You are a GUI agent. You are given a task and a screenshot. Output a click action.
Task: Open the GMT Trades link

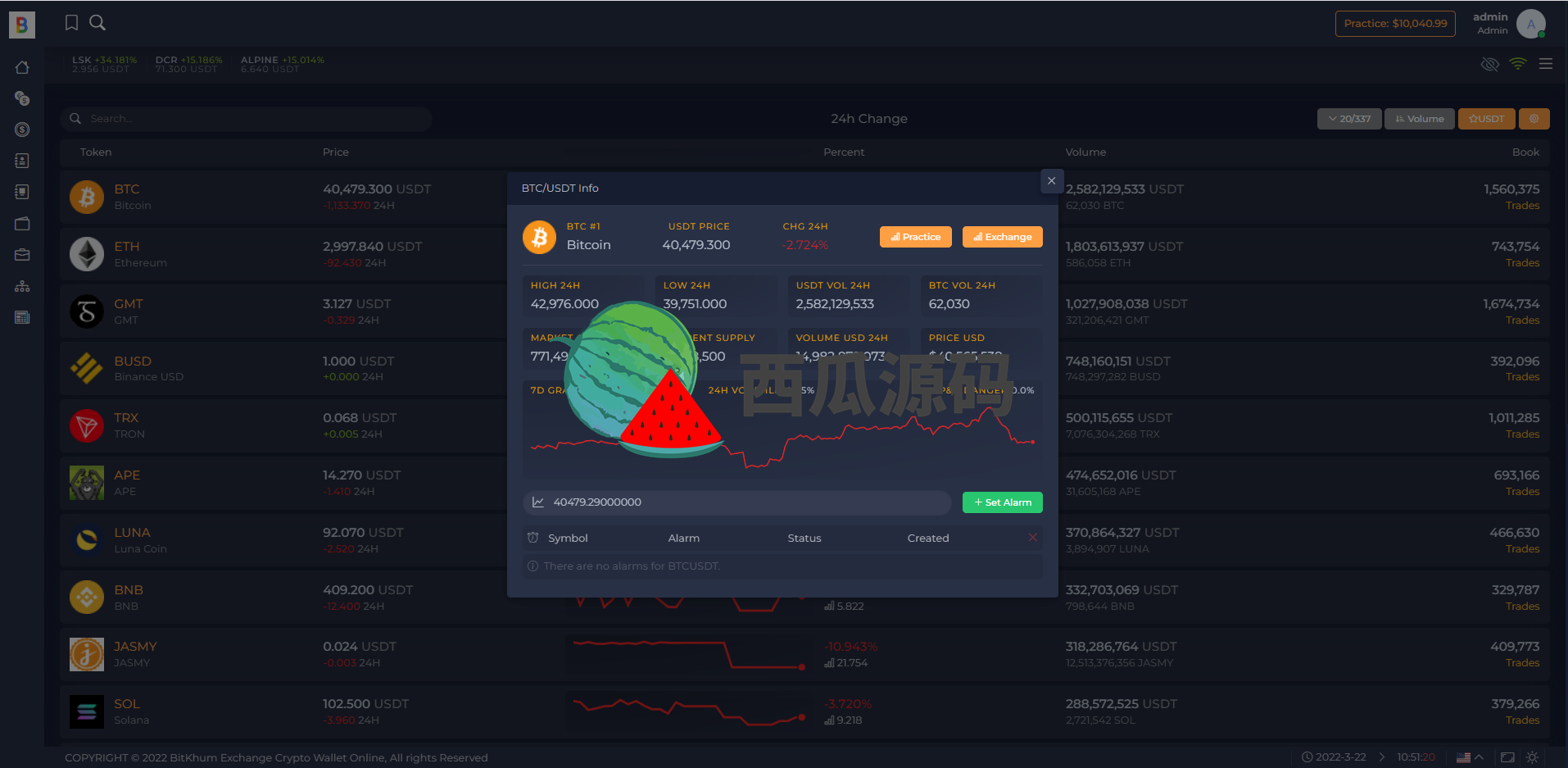pyautogui.click(x=1522, y=320)
